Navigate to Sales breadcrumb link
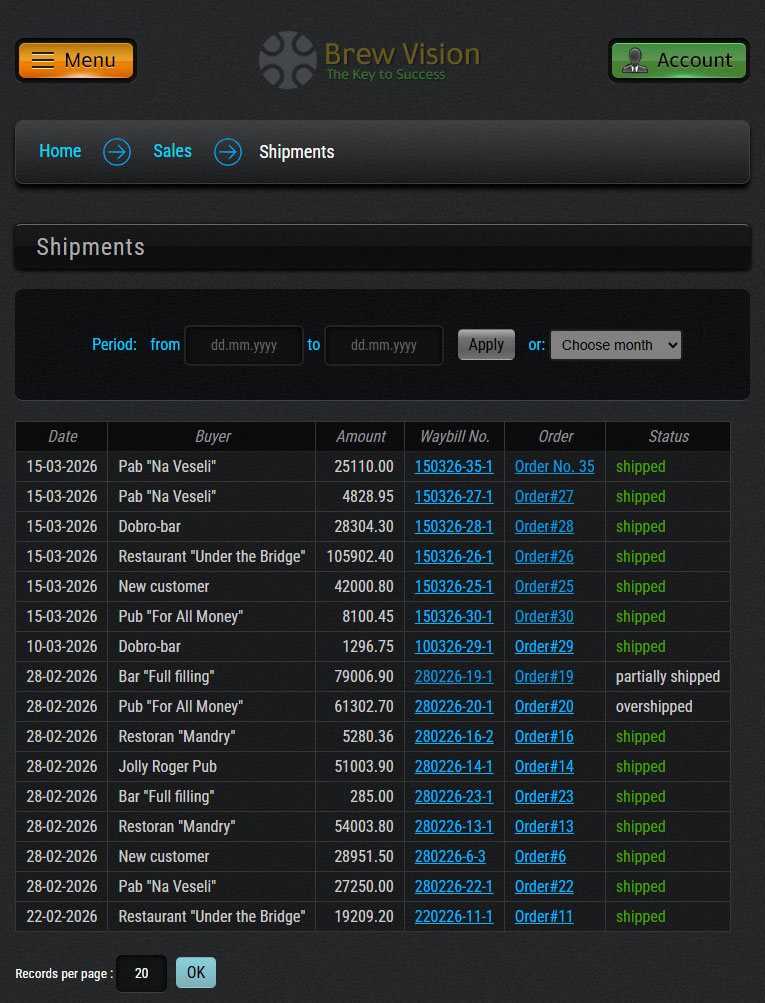The width and height of the screenshot is (765, 1003). coord(172,151)
